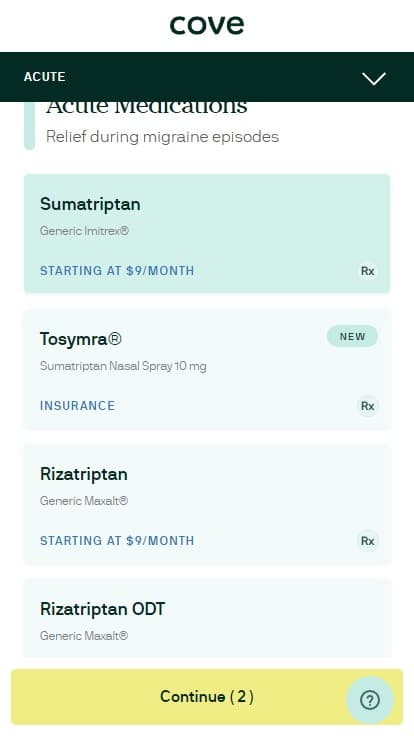The height and width of the screenshot is (736, 414).
Task: Click the Rx badge on Tosymra card
Action: (x=368, y=406)
